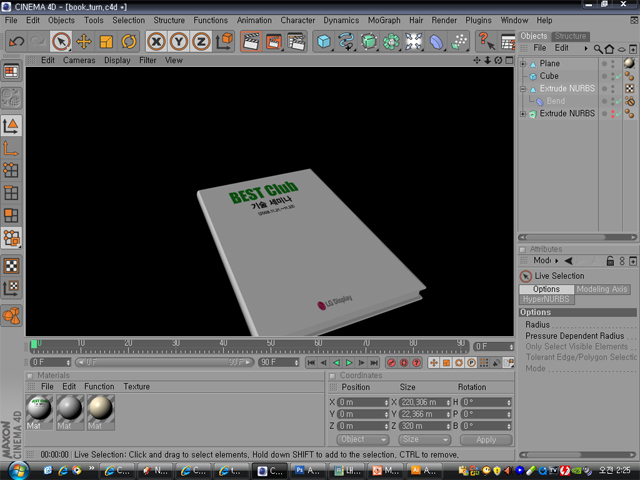Select the Scale tool
Image resolution: width=640 pixels, height=480 pixels.
coord(106,42)
